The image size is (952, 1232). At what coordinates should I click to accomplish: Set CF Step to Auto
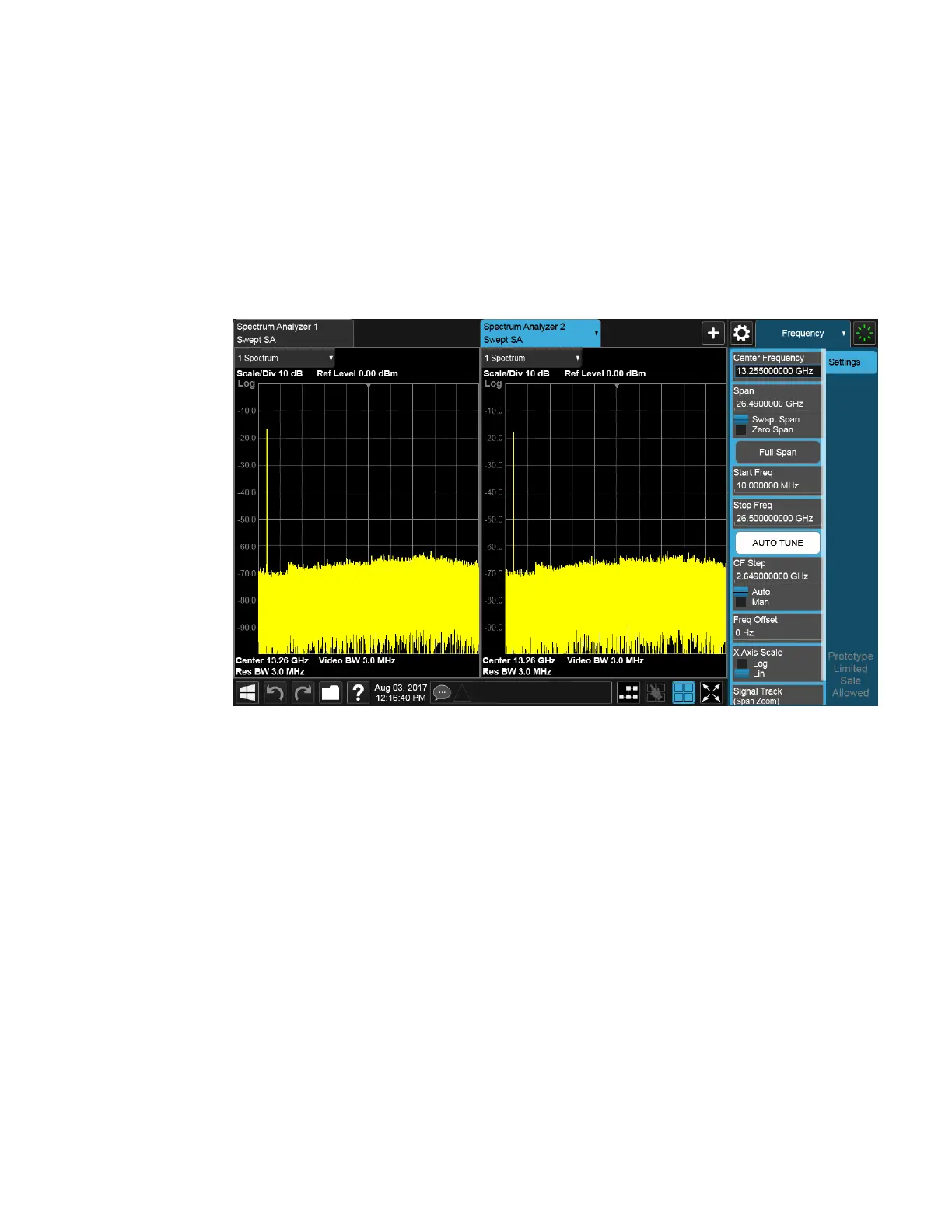pos(752,592)
